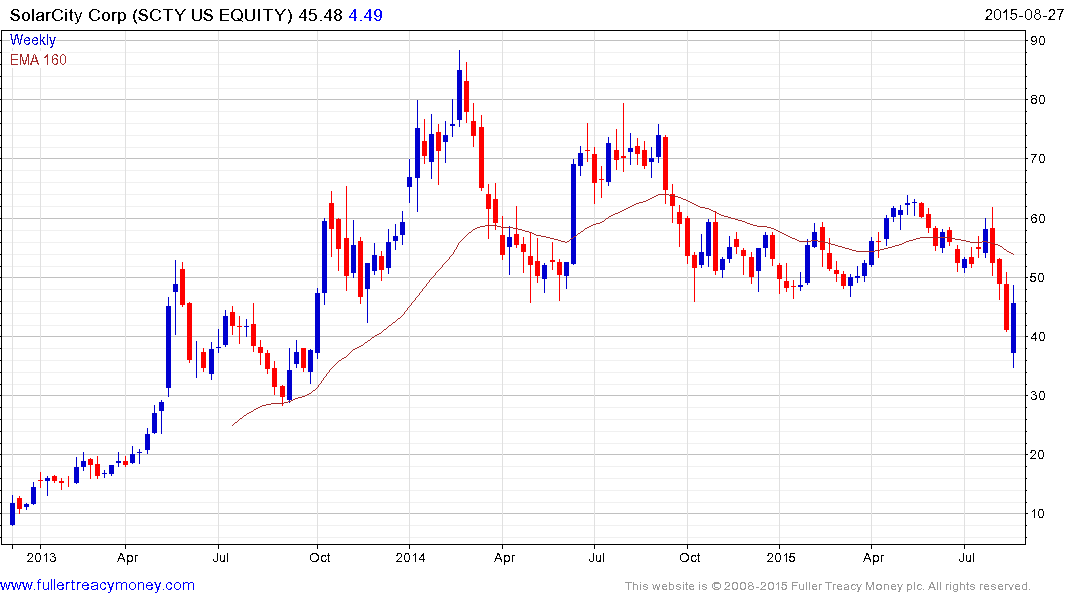
Task: Select the 2014 time axis label
Action: [x=410, y=557]
